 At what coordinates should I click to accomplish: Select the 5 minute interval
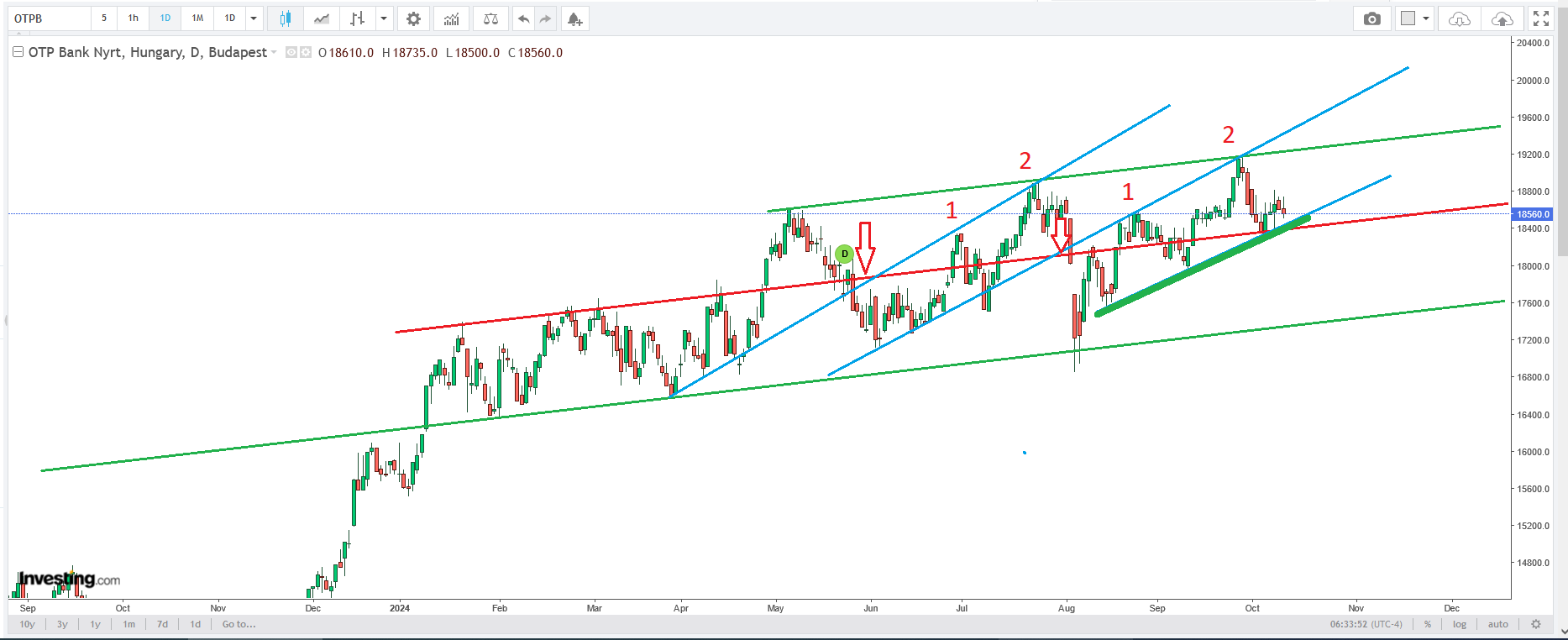pos(104,18)
